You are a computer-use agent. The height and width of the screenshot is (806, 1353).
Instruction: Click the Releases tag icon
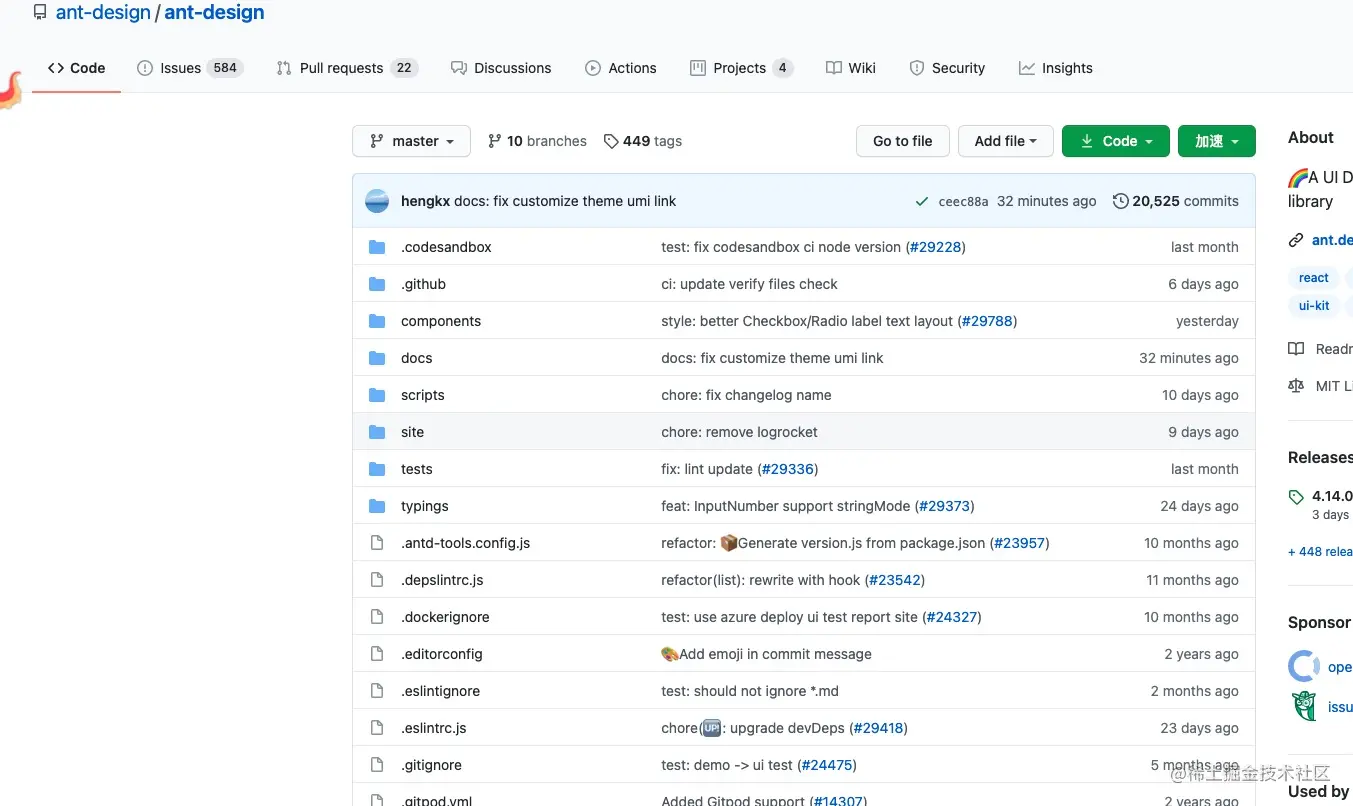(x=1296, y=497)
